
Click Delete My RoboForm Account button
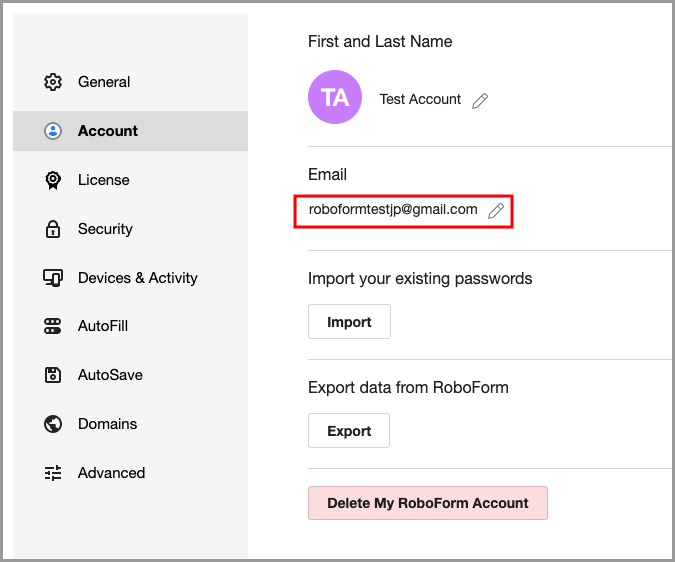[x=427, y=503]
